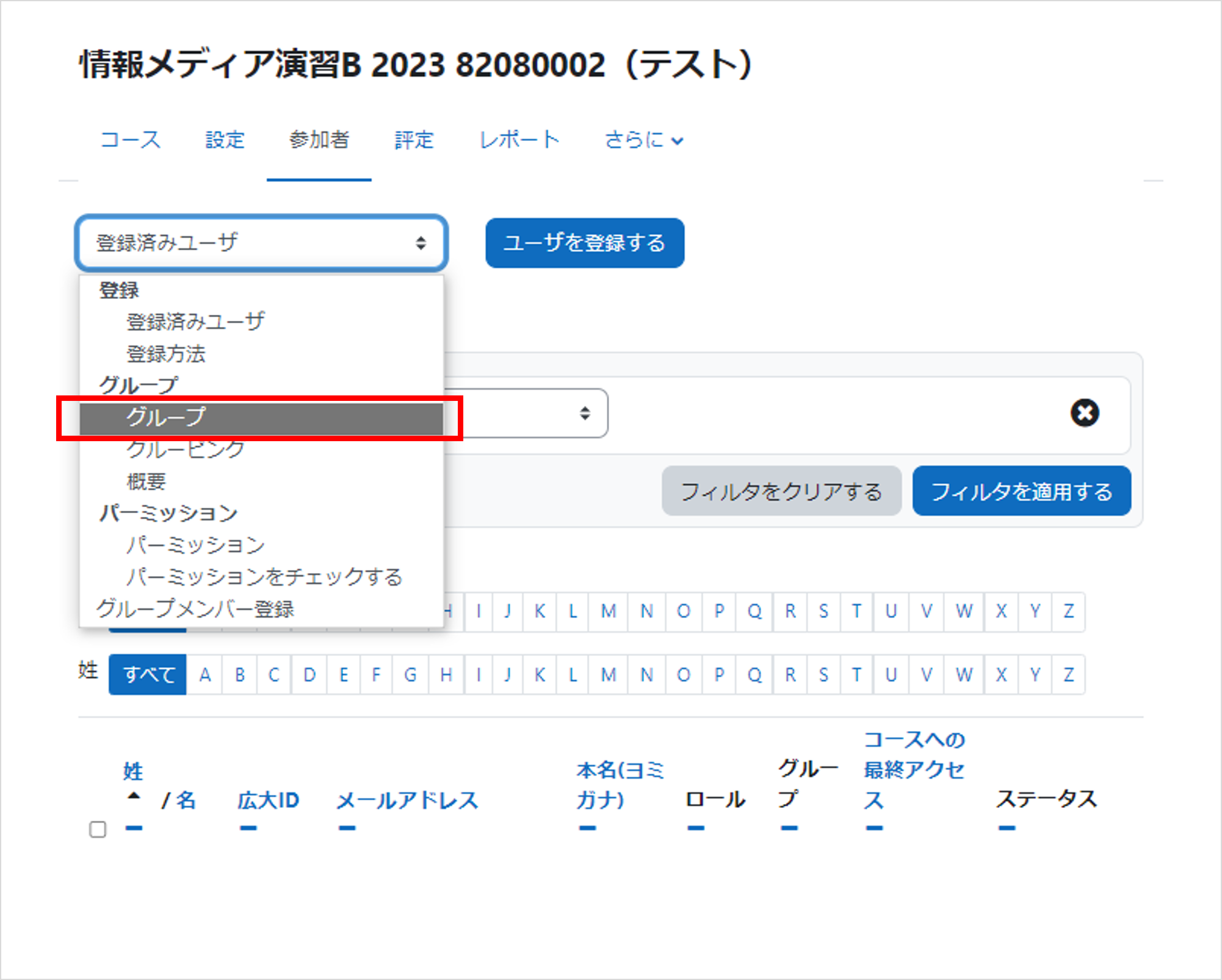Hide メールアドレス column using its minus icon
Screen dimensions: 1222x980
click(x=347, y=828)
